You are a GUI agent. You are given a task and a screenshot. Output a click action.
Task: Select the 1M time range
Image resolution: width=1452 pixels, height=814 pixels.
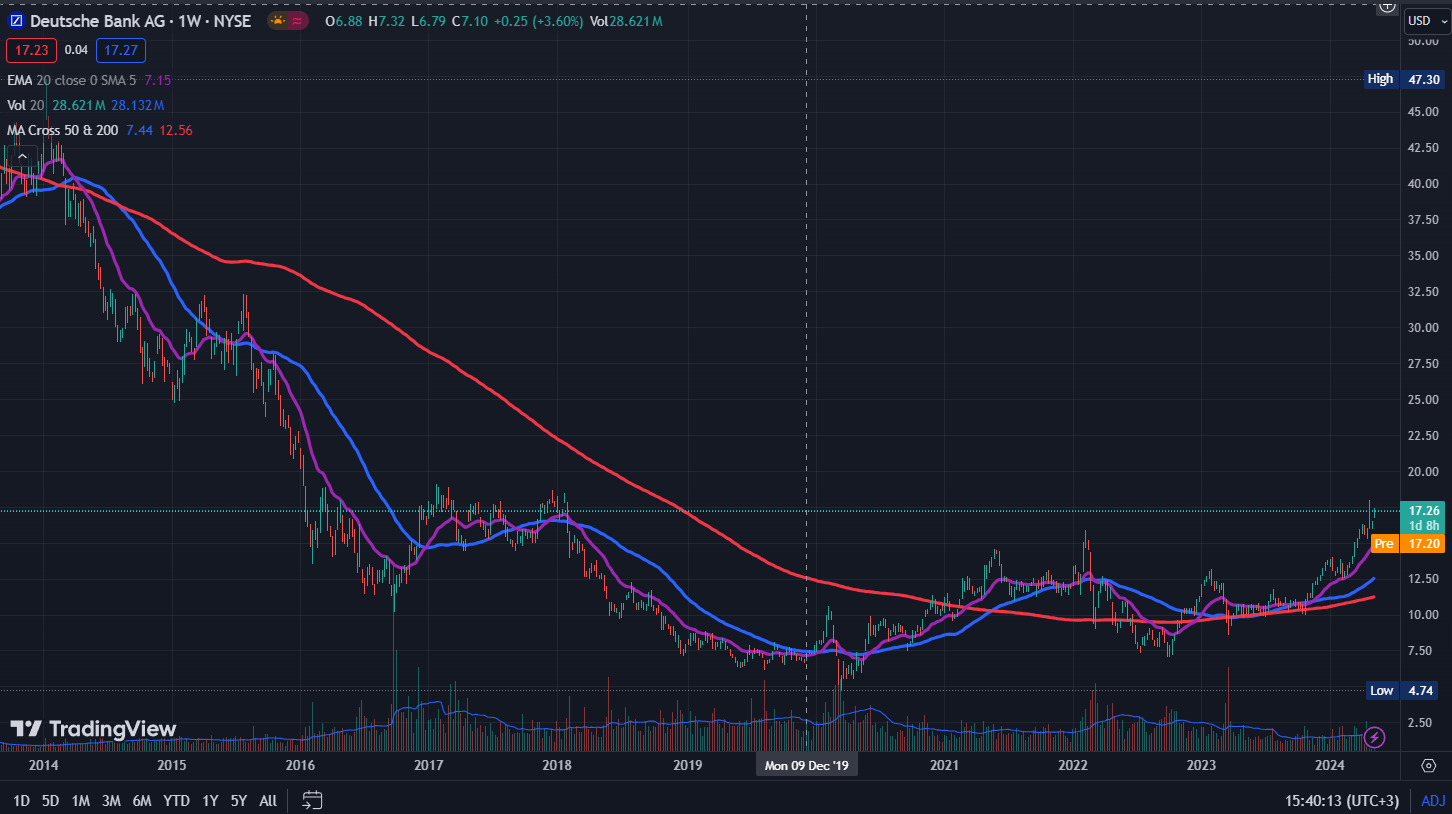click(81, 800)
